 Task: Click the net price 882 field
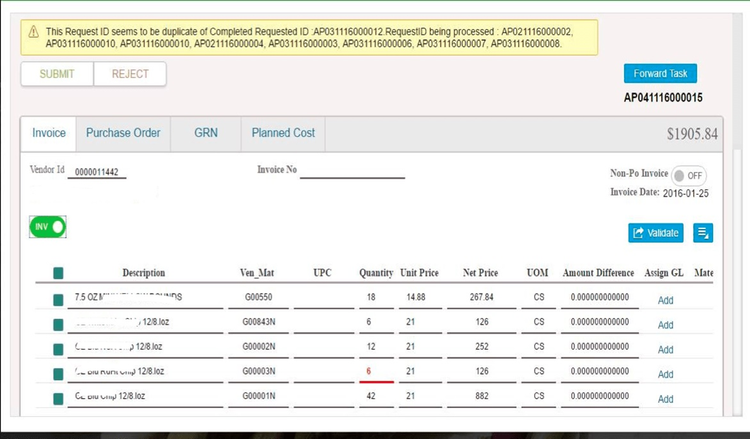(x=481, y=396)
